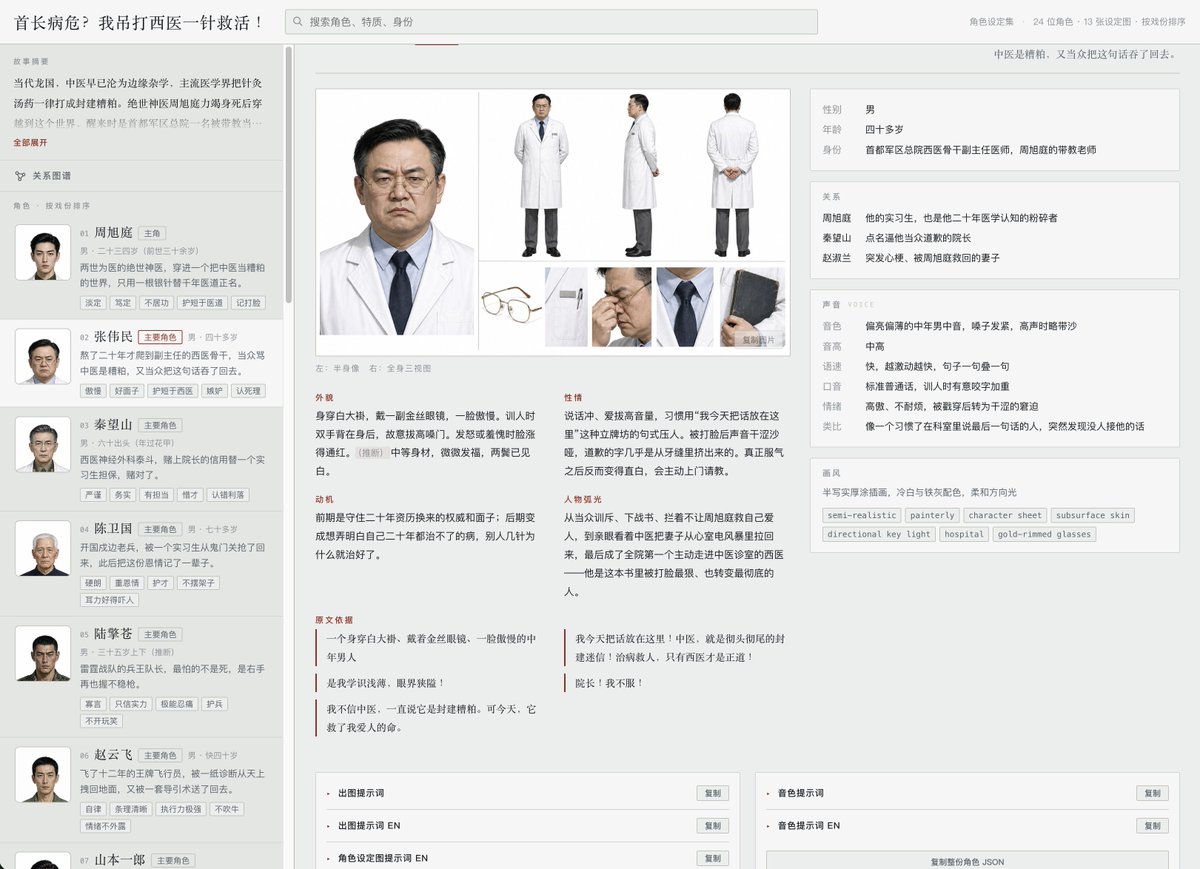Click the page title 首长病危
This screenshot has width=1200, height=869.
tap(140, 22)
